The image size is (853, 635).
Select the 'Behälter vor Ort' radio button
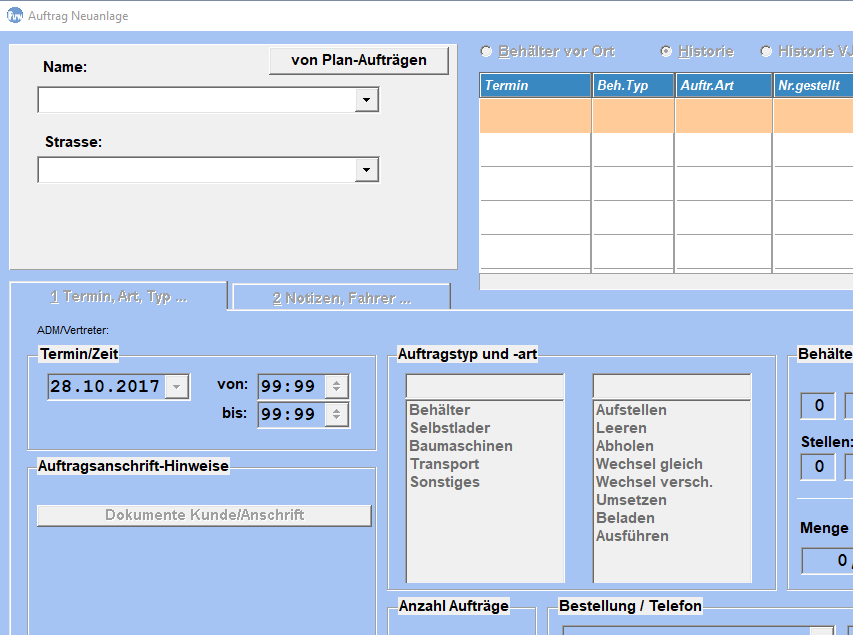487,51
